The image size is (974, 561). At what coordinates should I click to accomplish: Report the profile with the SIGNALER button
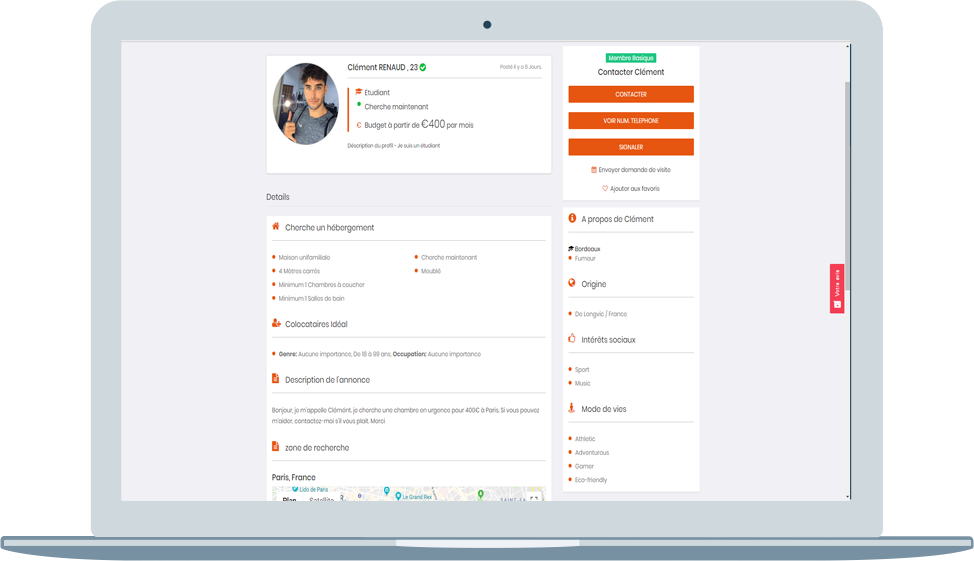(631, 147)
